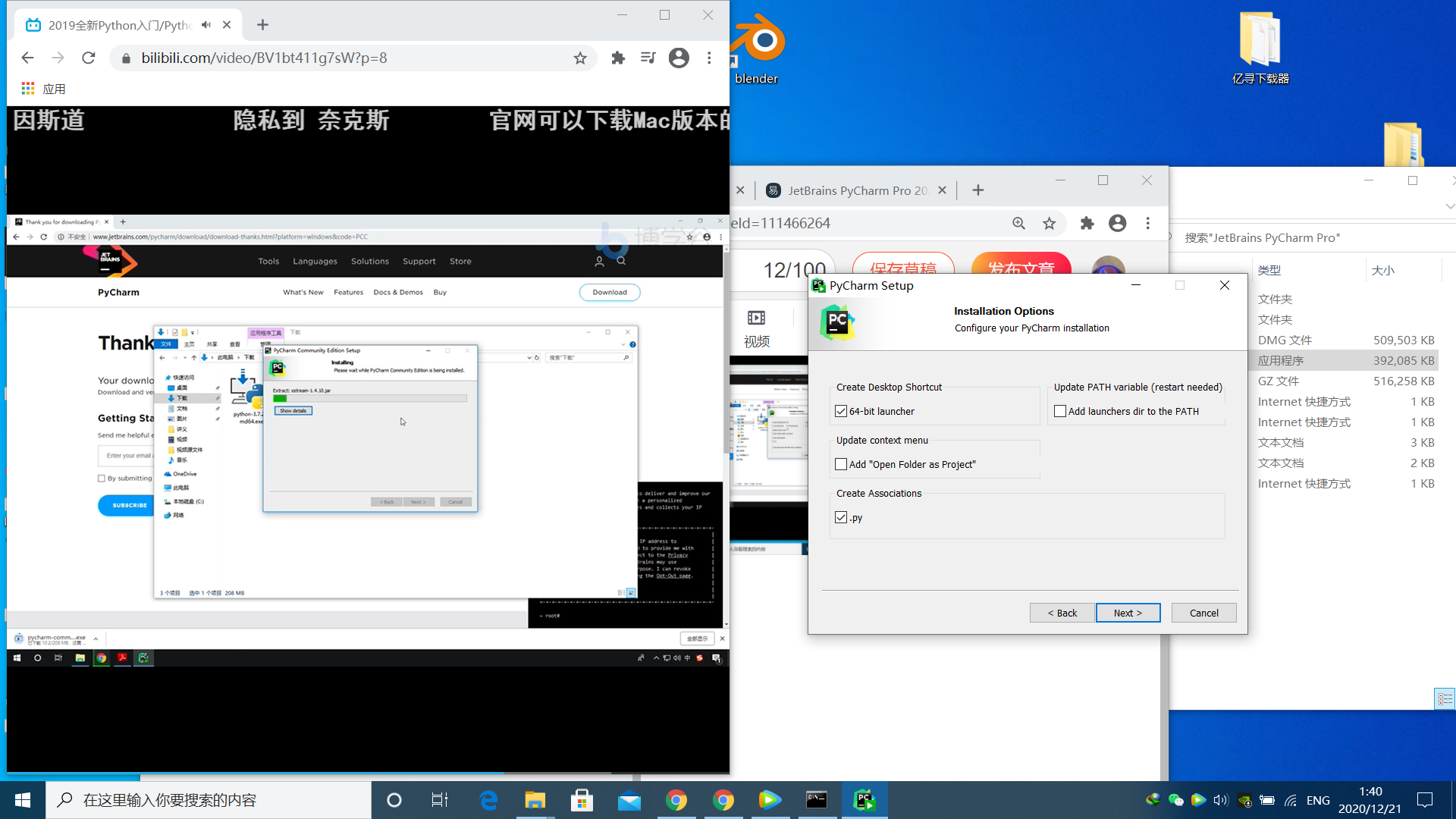Viewport: 1456px width, 819px height.
Task: Enable Add 'Open Folder as Project' checkbox
Action: tap(842, 463)
